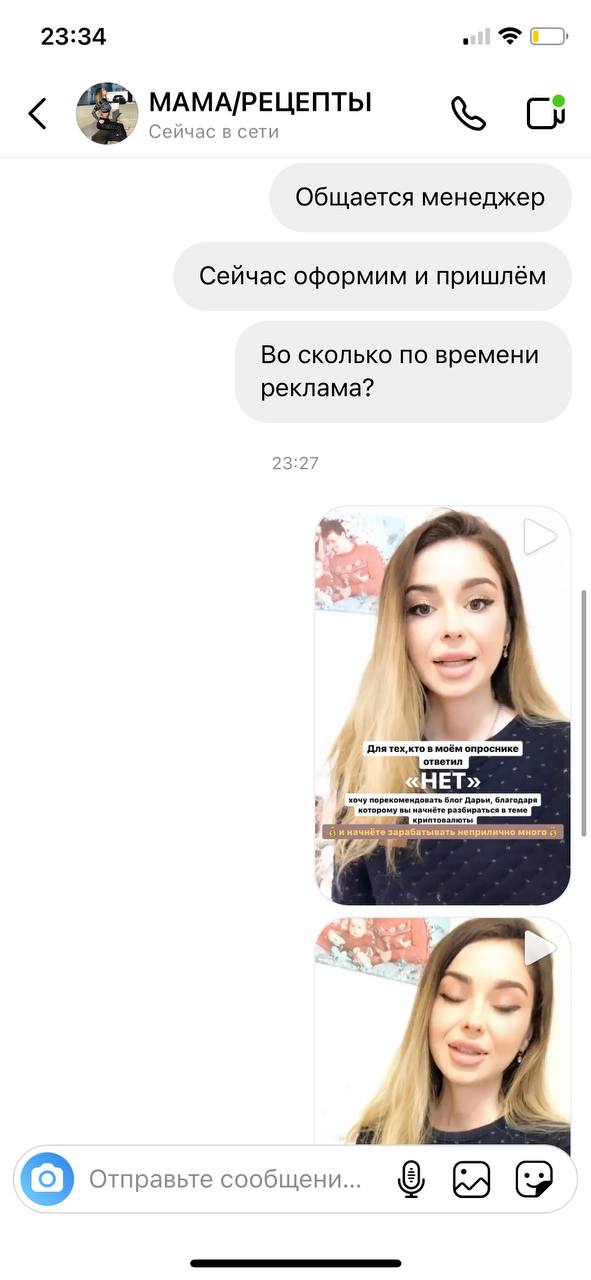Focus the "Отправьте сообщение" input field
Screen dimensions: 591x1280
[225, 1180]
